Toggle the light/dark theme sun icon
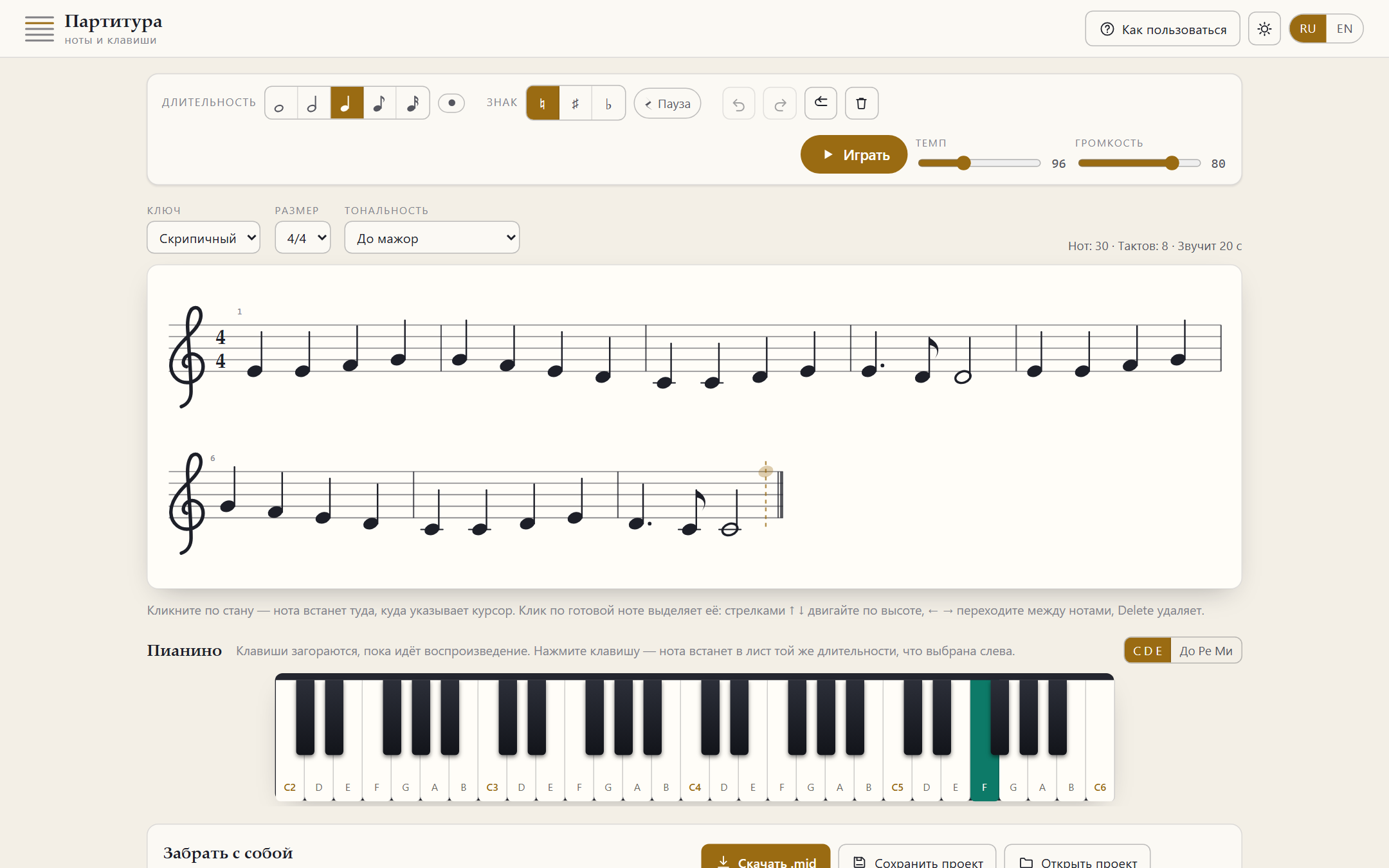 click(x=1264, y=29)
